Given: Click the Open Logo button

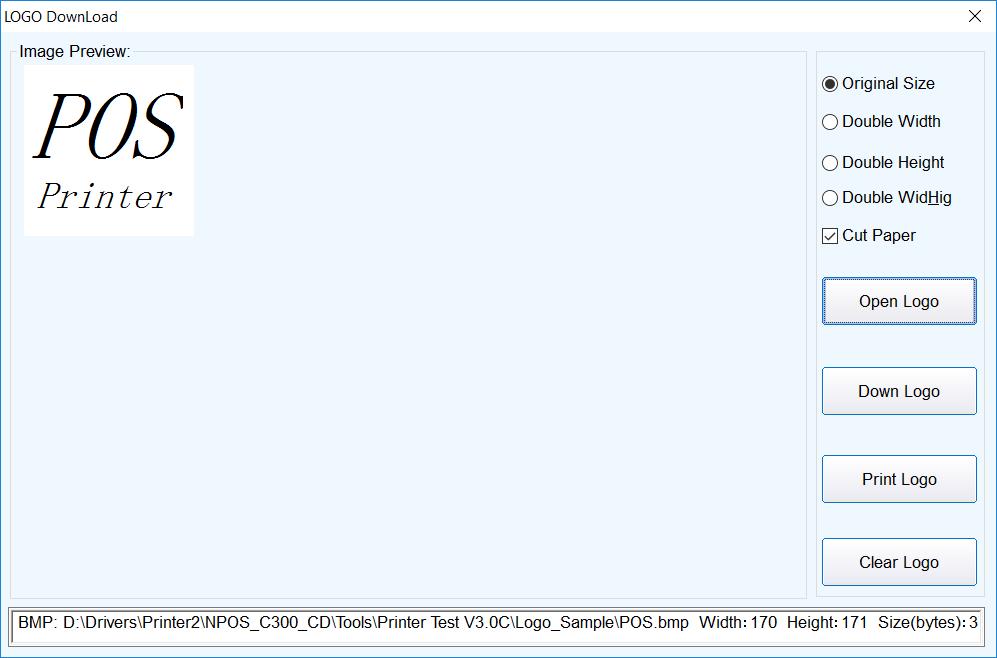Looking at the screenshot, I should (x=899, y=301).
